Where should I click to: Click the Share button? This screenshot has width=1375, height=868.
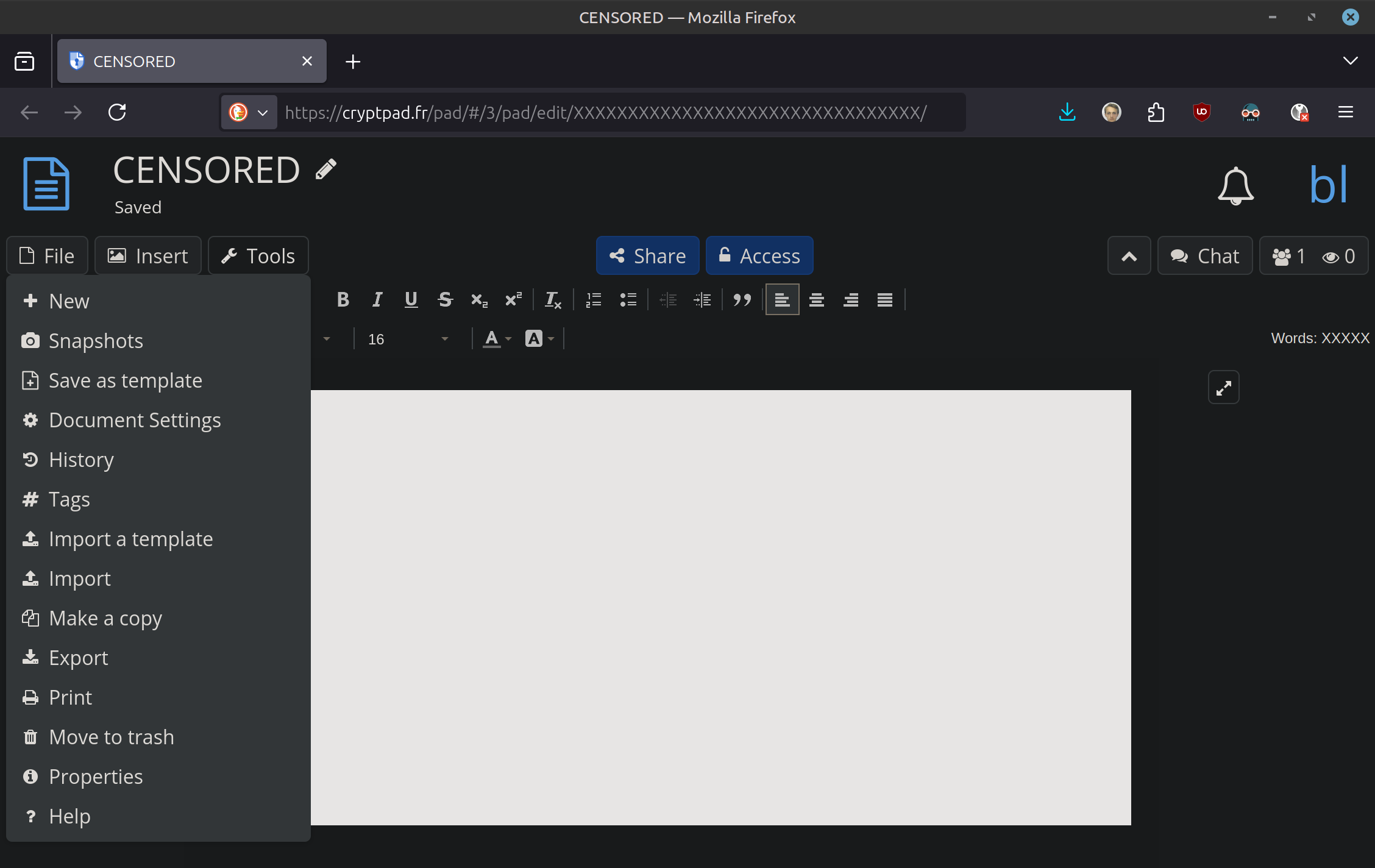click(647, 256)
